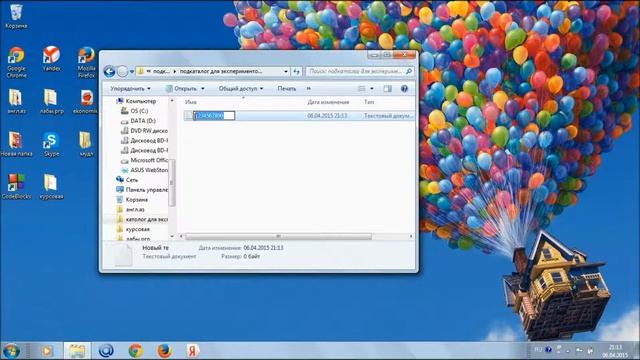The width and height of the screenshot is (640, 360).
Task: Open the view options dropdown arrow
Action: click(x=371, y=89)
